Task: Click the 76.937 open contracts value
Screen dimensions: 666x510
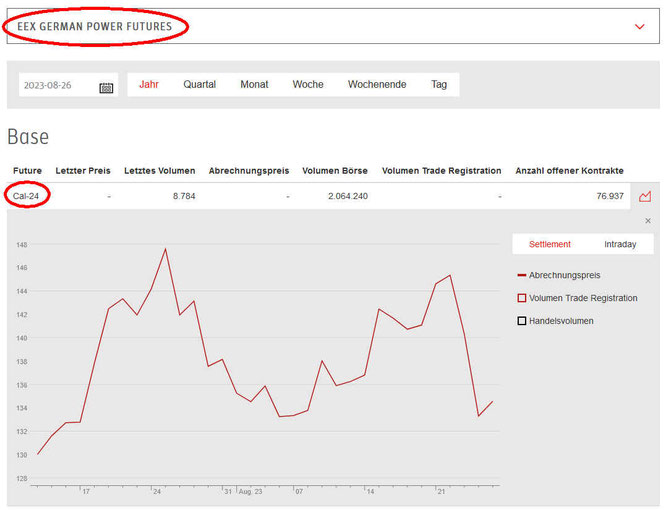Action: (610, 196)
